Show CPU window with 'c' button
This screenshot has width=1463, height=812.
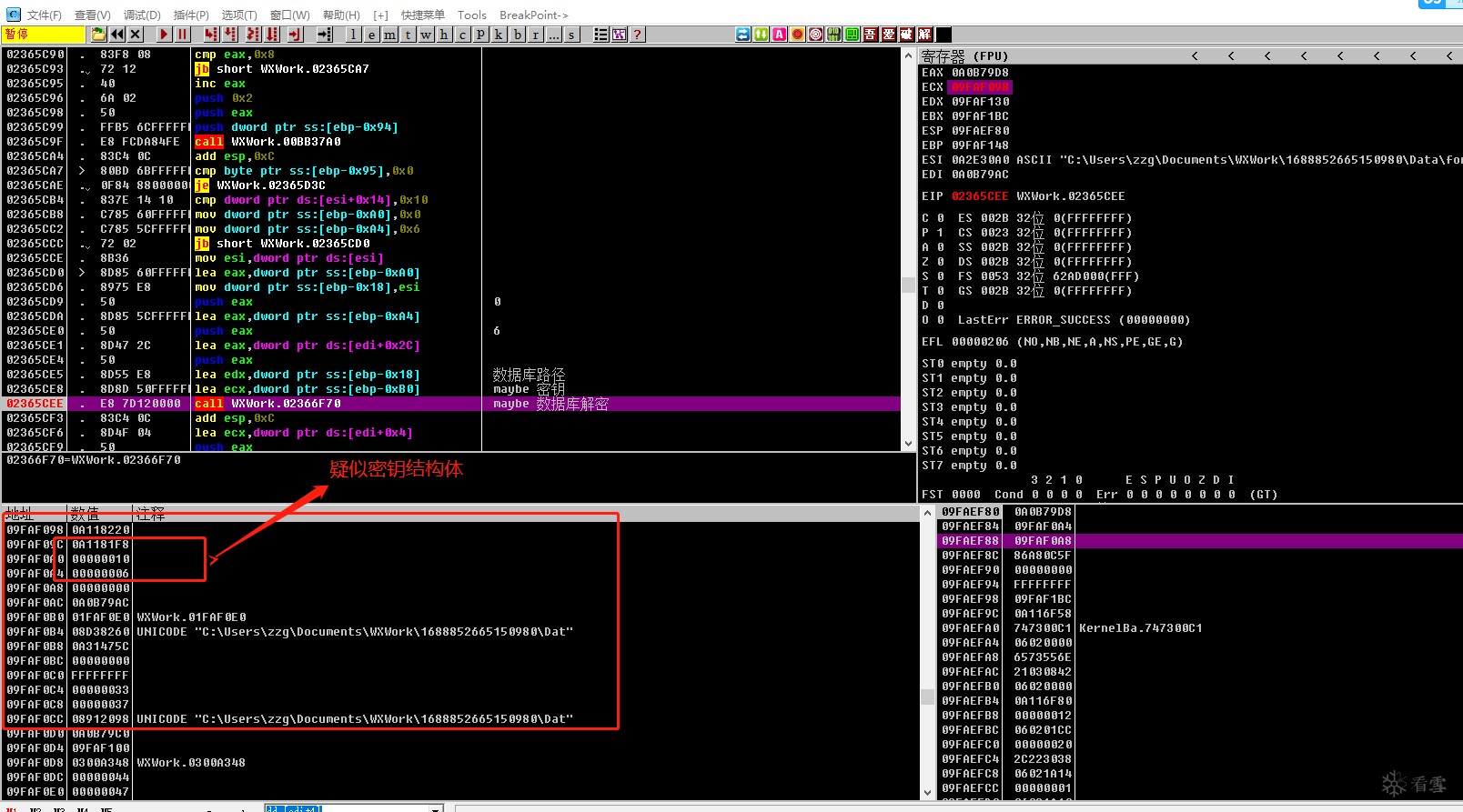point(462,35)
